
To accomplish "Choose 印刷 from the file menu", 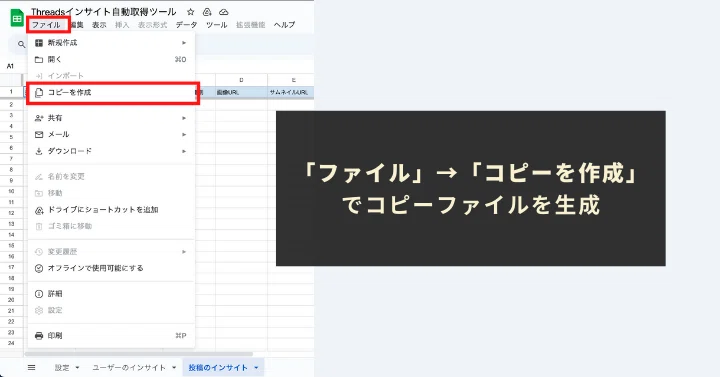I will point(112,336).
